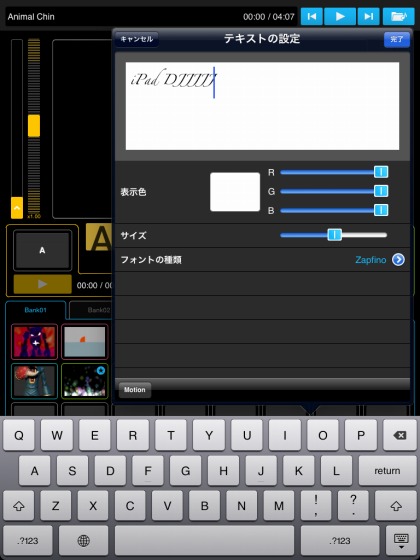Adjust the R color slider handle

(x=381, y=172)
